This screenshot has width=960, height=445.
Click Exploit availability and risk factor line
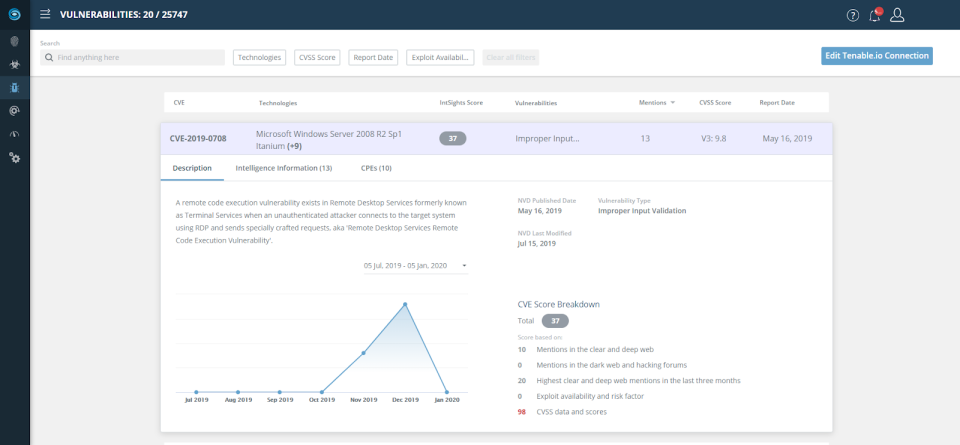click(590, 396)
